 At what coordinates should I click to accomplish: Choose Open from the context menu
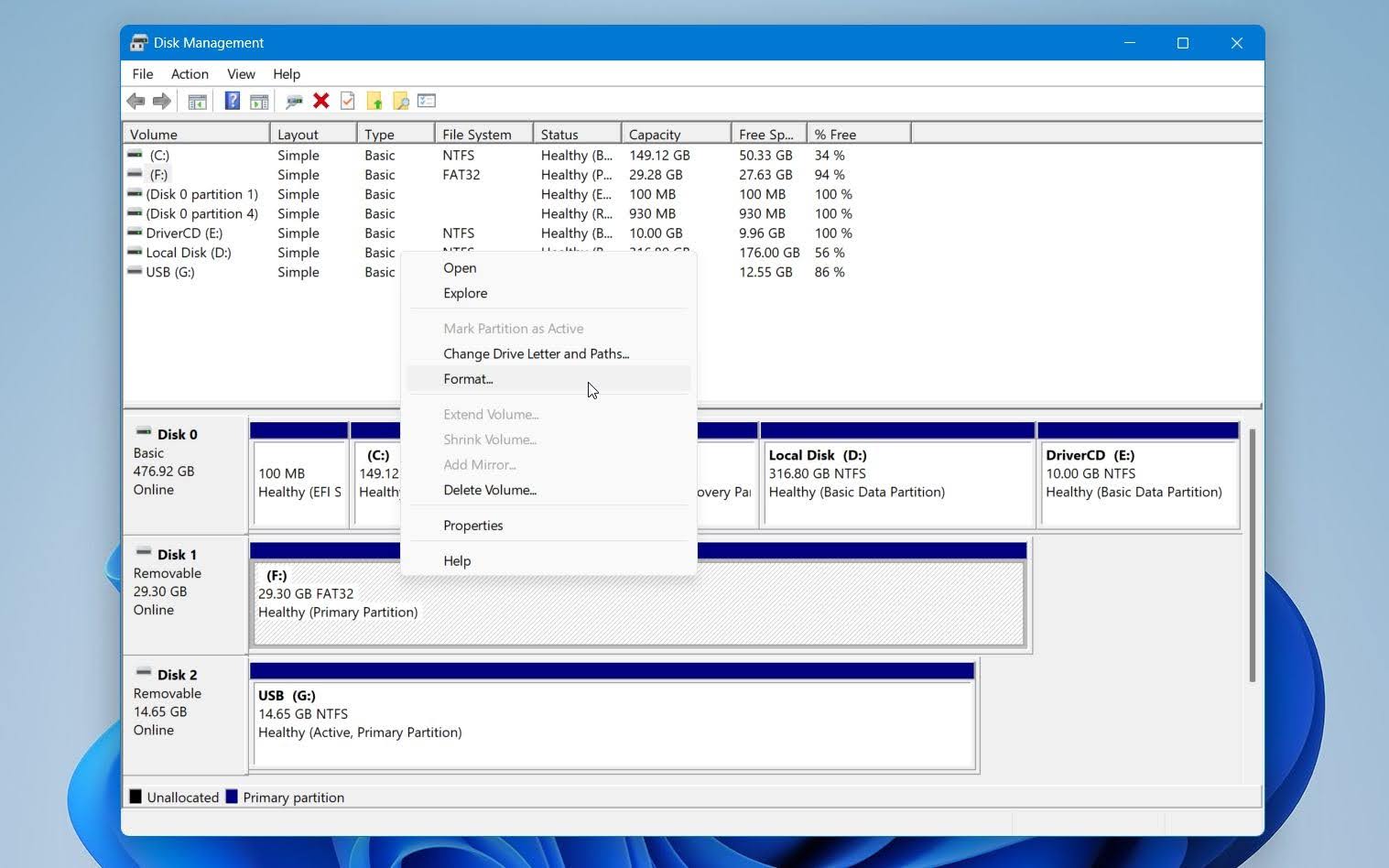coord(548,268)
